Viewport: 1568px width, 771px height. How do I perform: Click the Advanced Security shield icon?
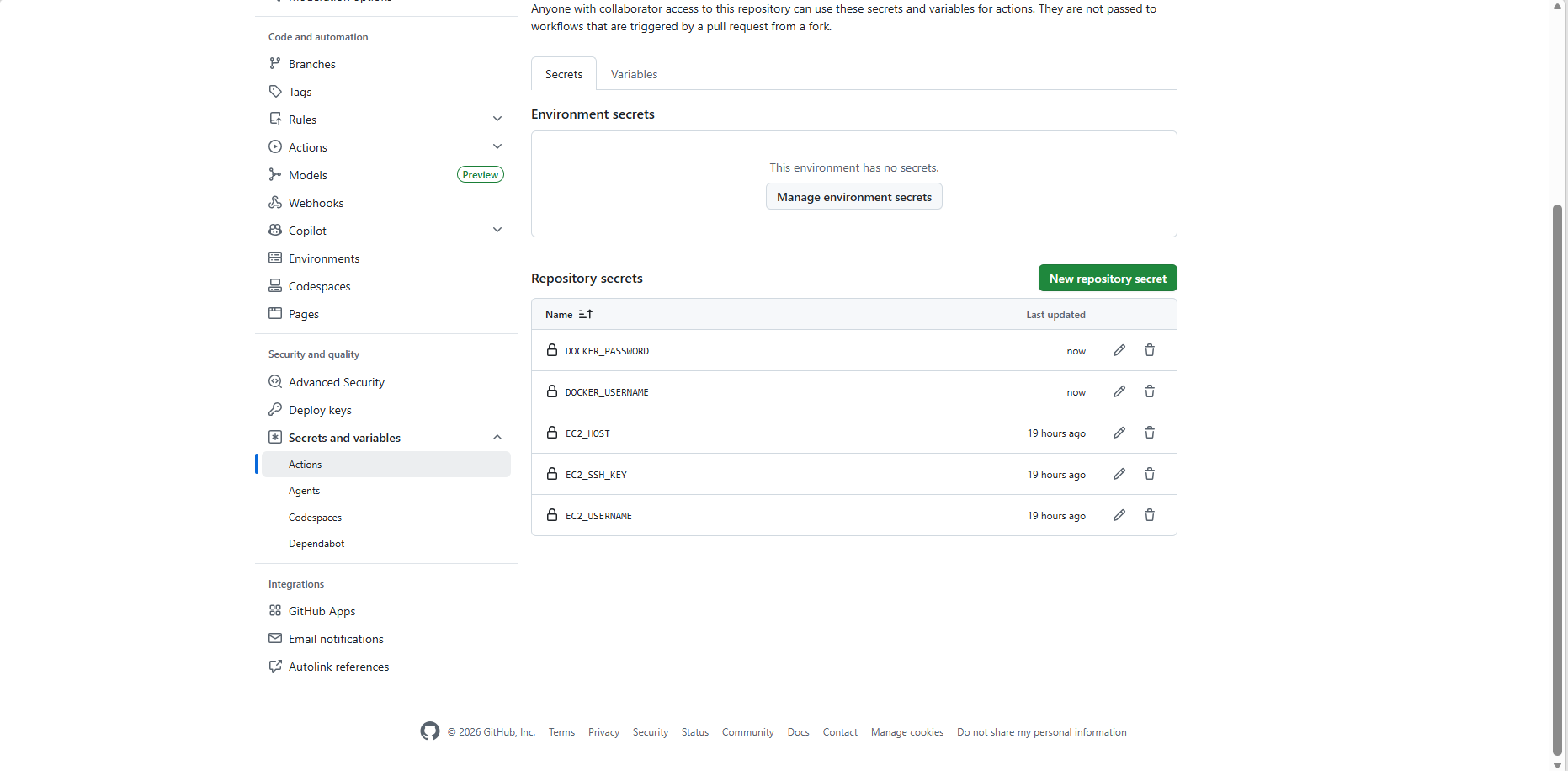(x=275, y=381)
